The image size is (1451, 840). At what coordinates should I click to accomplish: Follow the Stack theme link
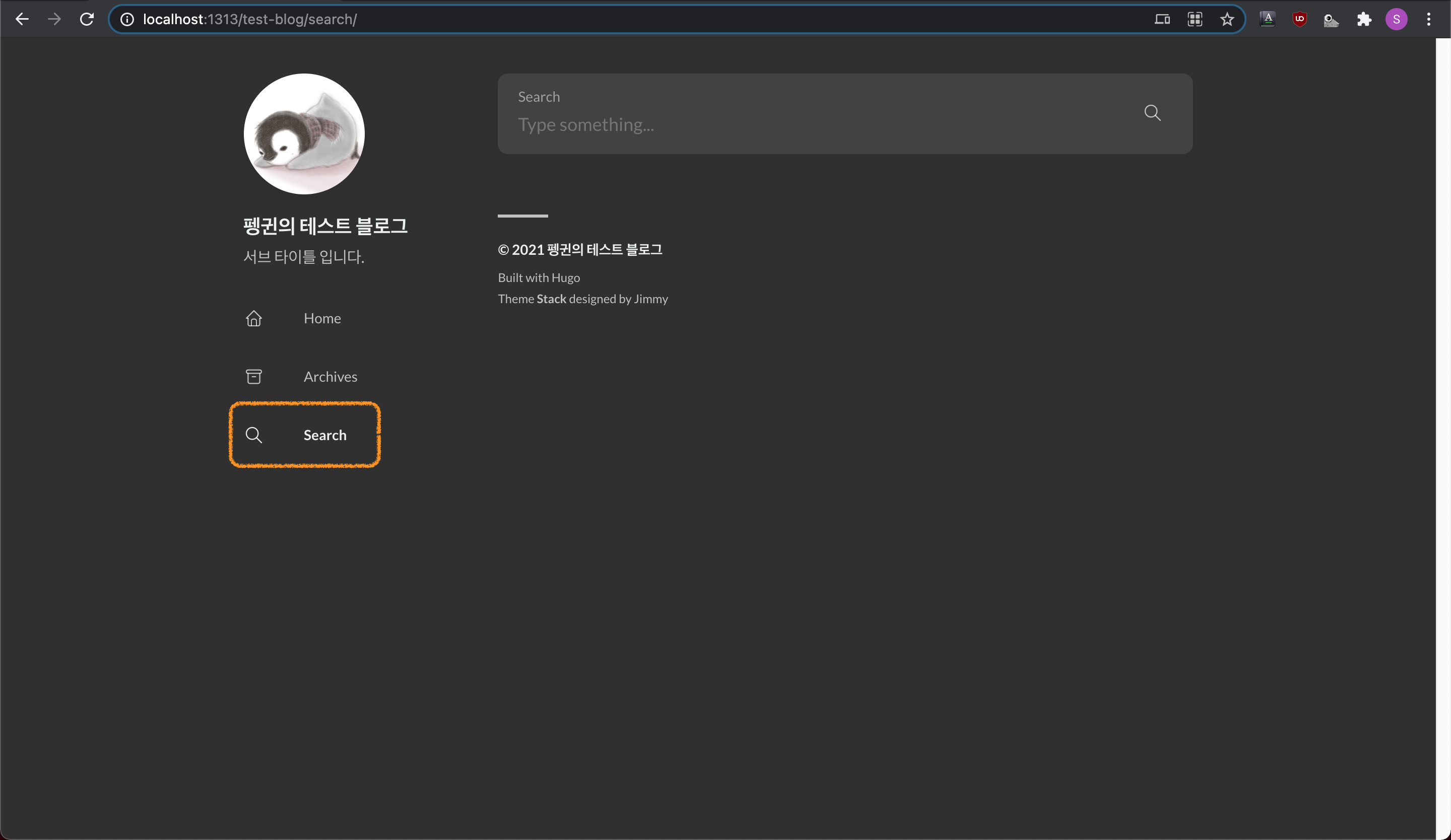551,299
